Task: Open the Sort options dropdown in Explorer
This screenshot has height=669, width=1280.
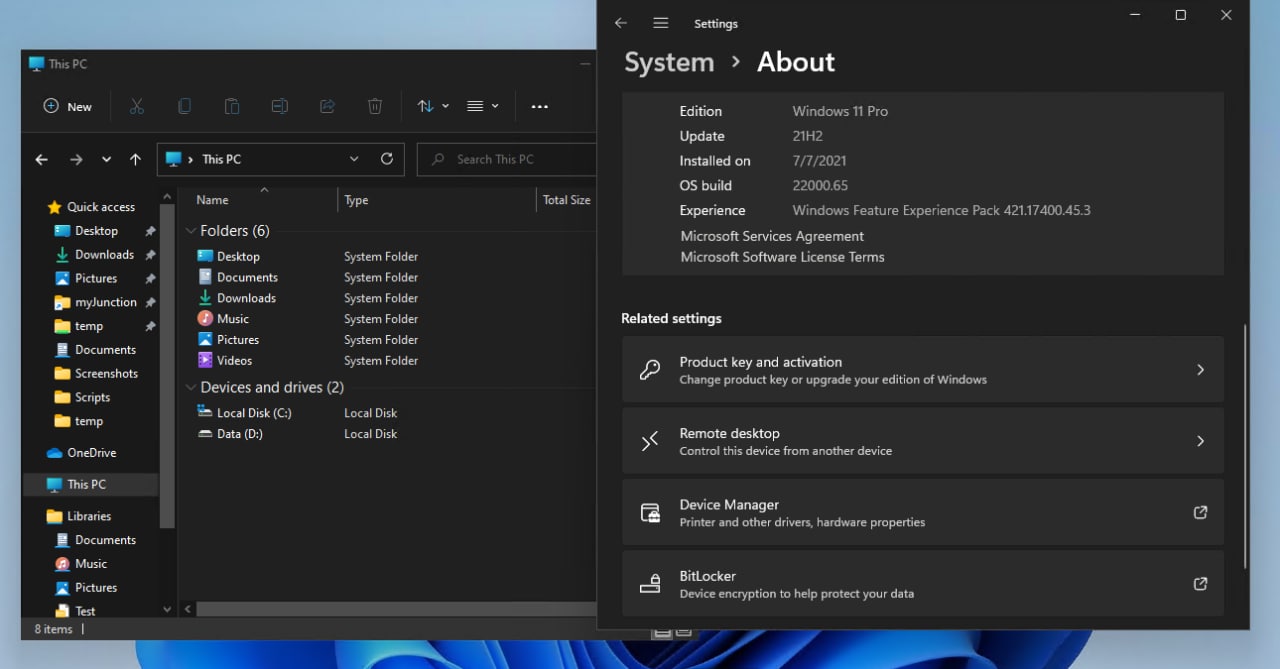Action: click(x=433, y=106)
